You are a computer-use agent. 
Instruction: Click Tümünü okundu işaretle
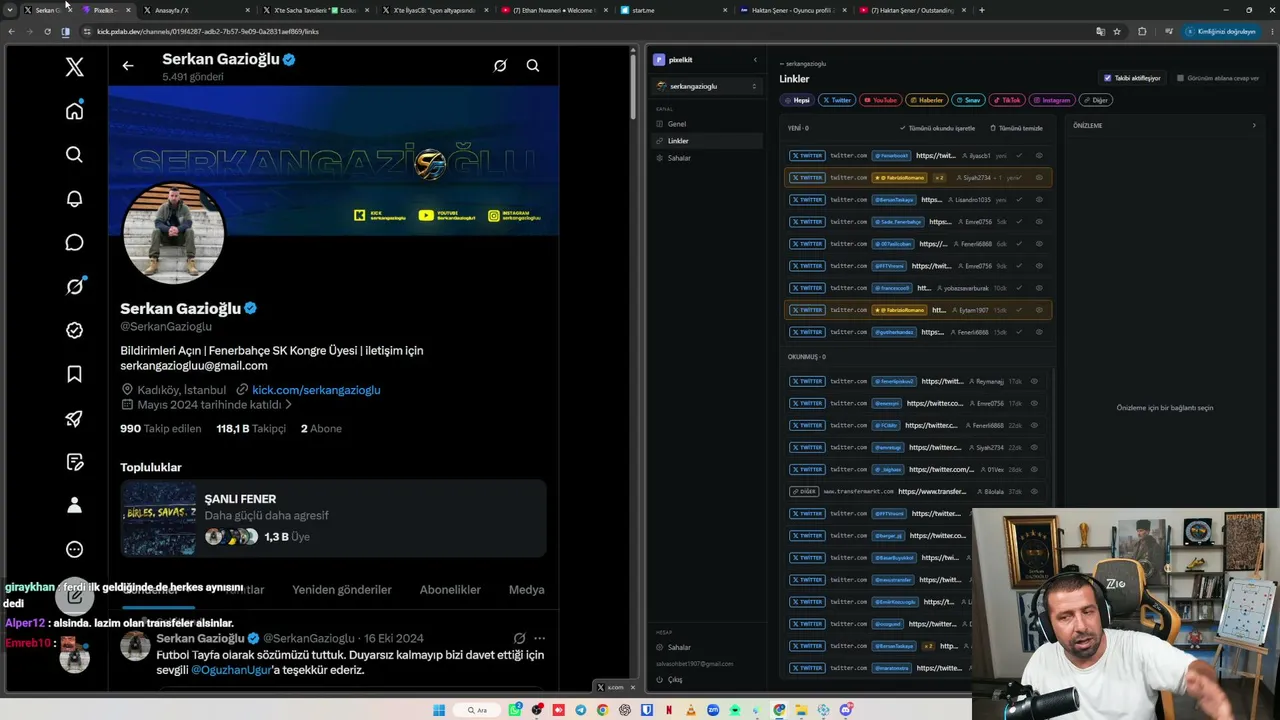pyautogui.click(x=937, y=129)
